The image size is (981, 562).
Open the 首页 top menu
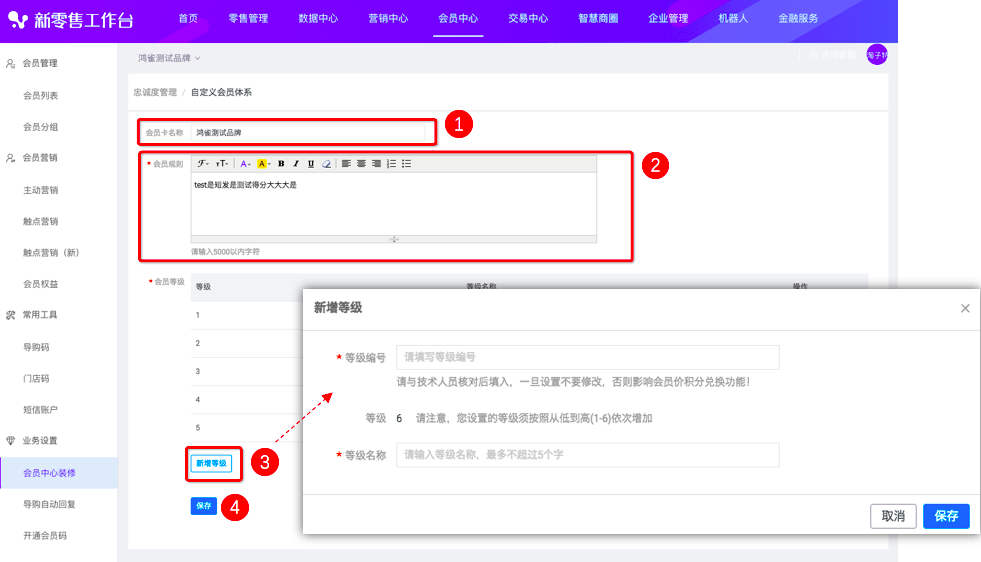click(188, 18)
